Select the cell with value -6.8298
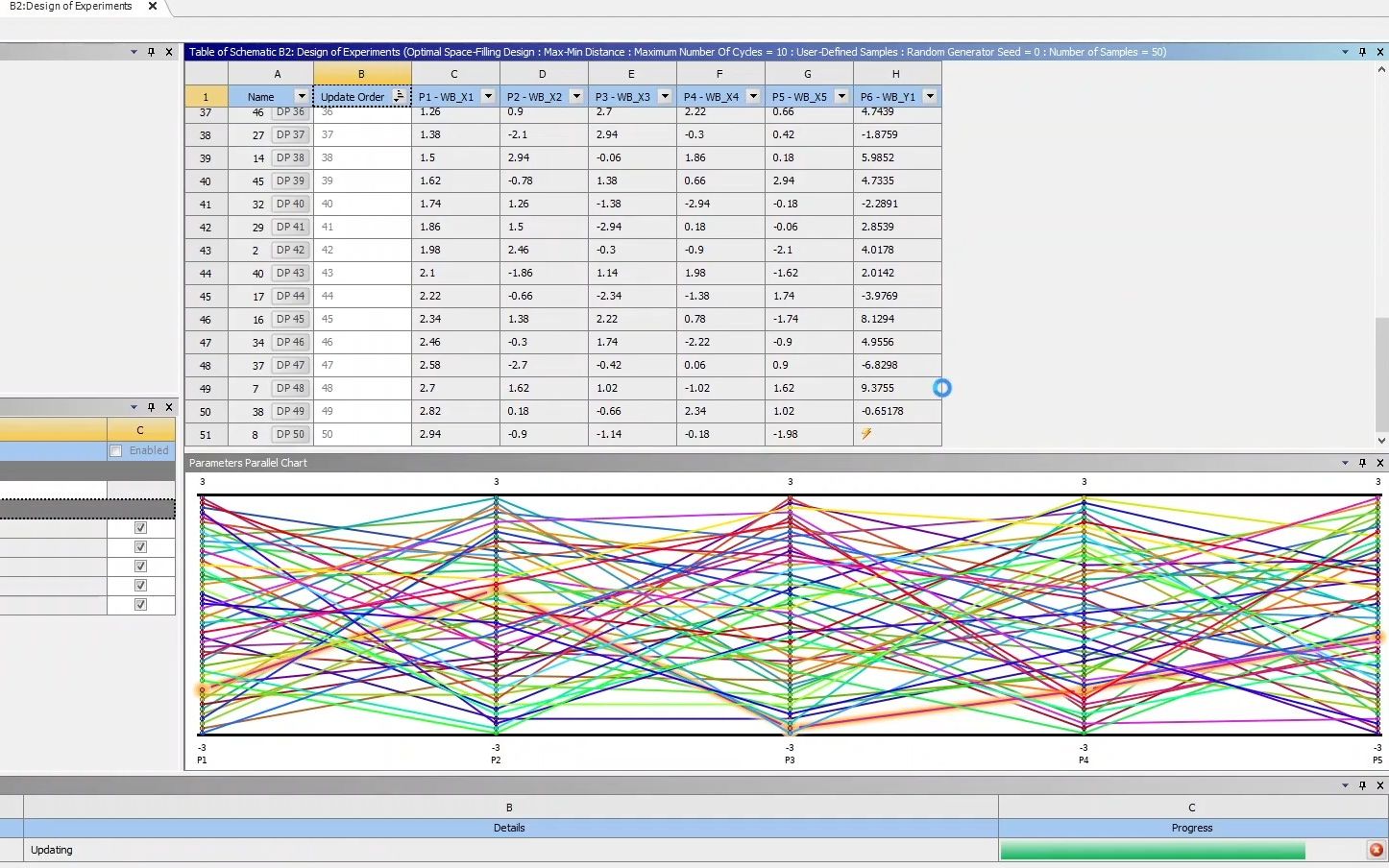 pos(897,365)
